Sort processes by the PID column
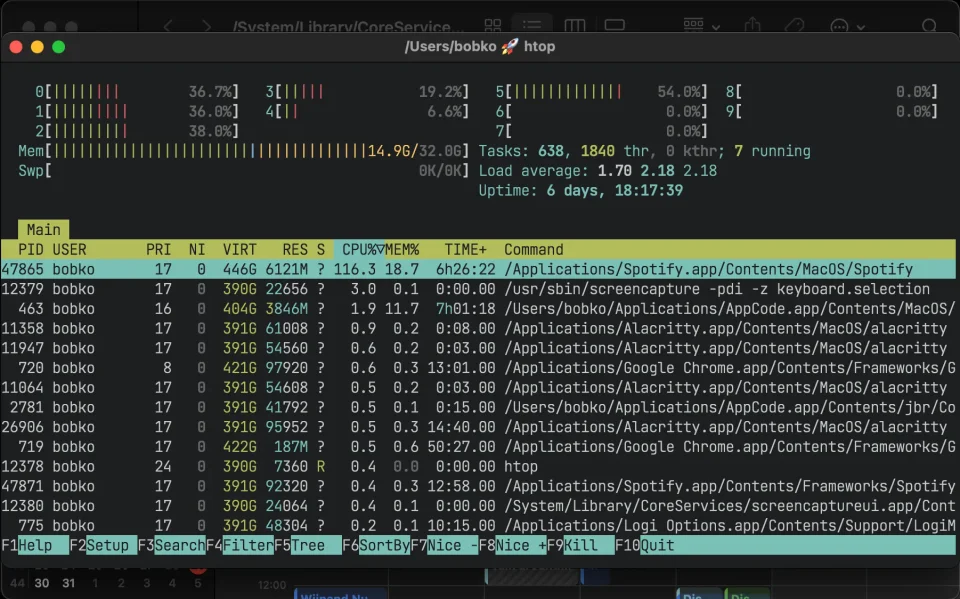This screenshot has height=599, width=960. pyautogui.click(x=31, y=249)
